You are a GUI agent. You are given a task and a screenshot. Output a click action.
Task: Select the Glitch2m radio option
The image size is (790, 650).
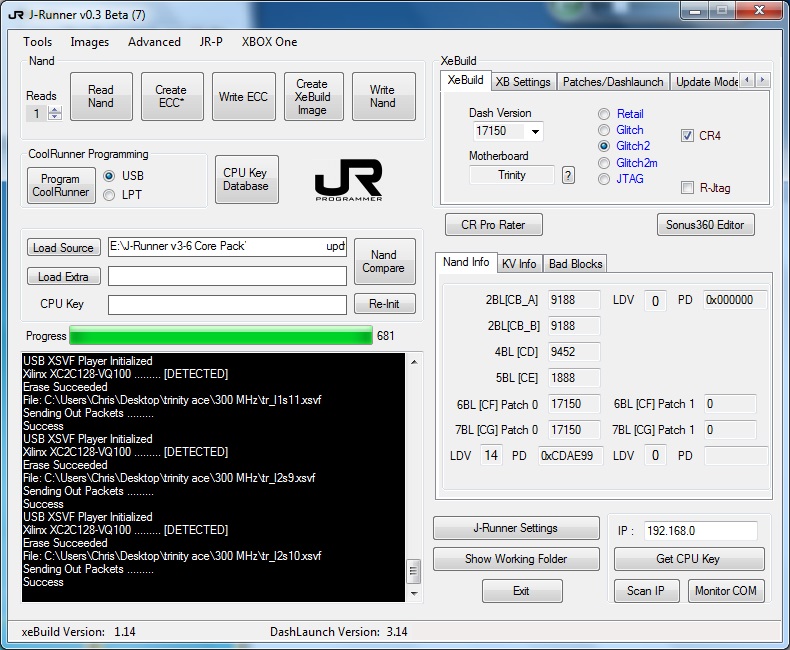click(604, 163)
